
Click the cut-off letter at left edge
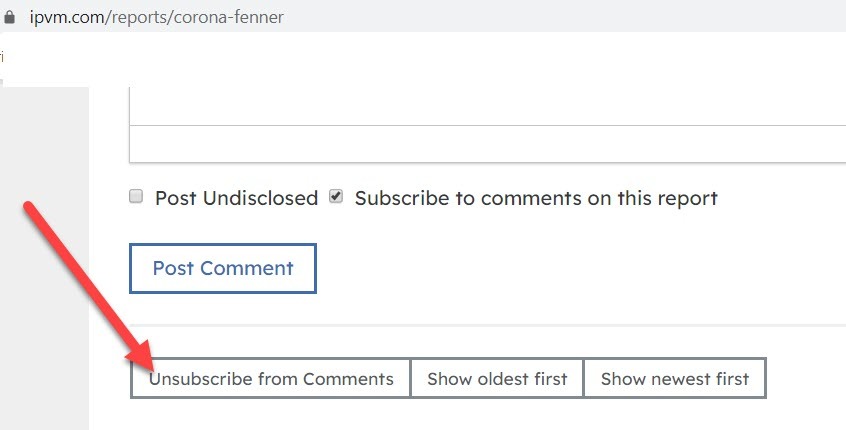click(x=1, y=57)
